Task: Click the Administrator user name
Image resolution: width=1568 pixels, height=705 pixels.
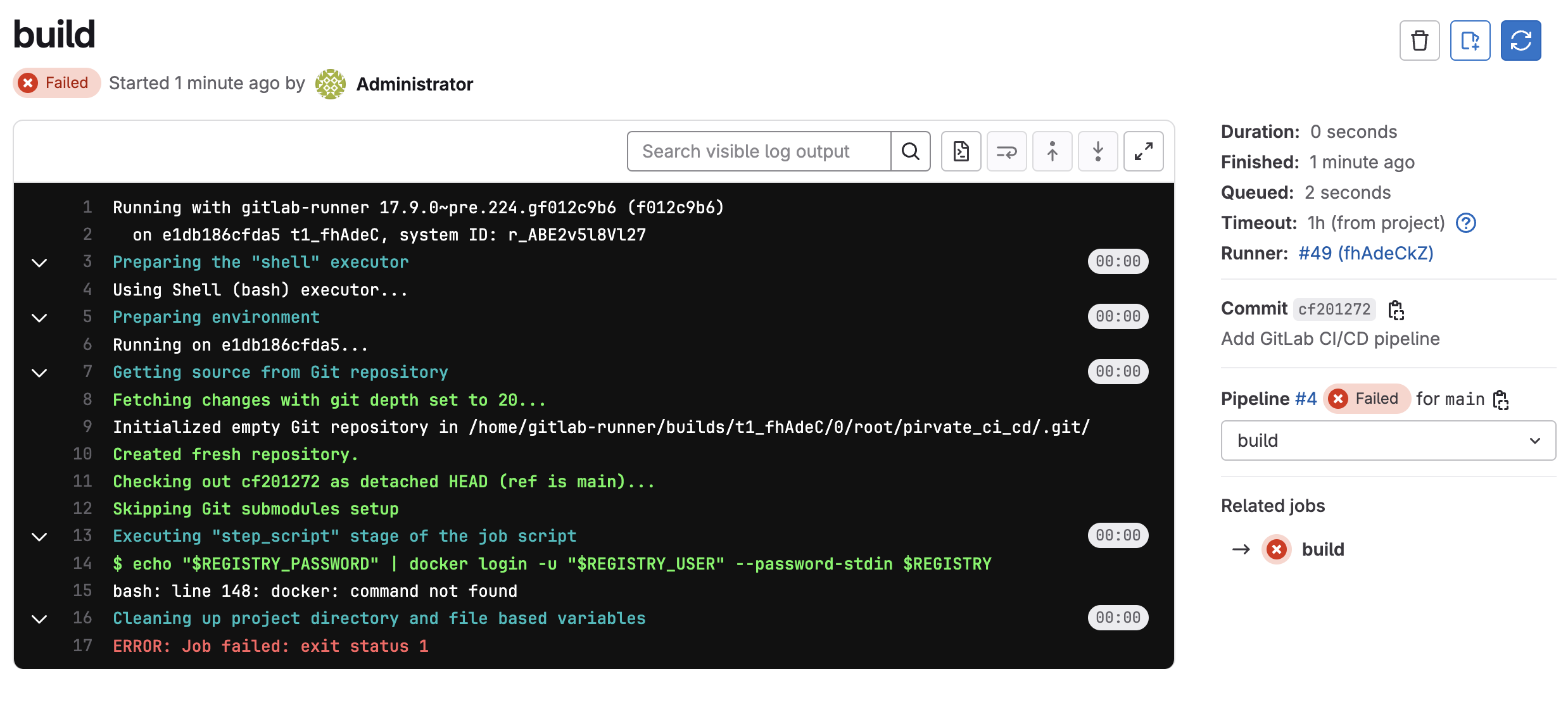Action: [414, 84]
